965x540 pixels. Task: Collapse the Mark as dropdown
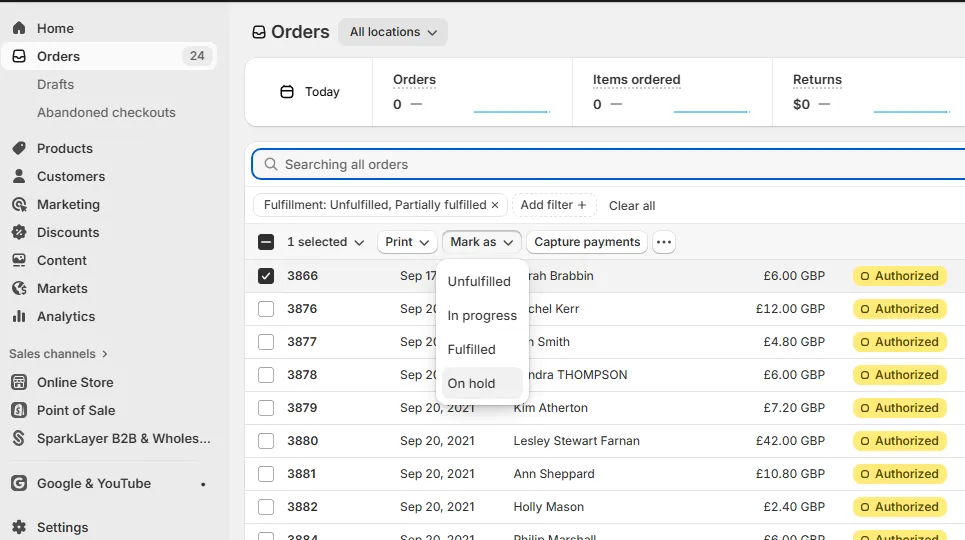[x=481, y=242]
